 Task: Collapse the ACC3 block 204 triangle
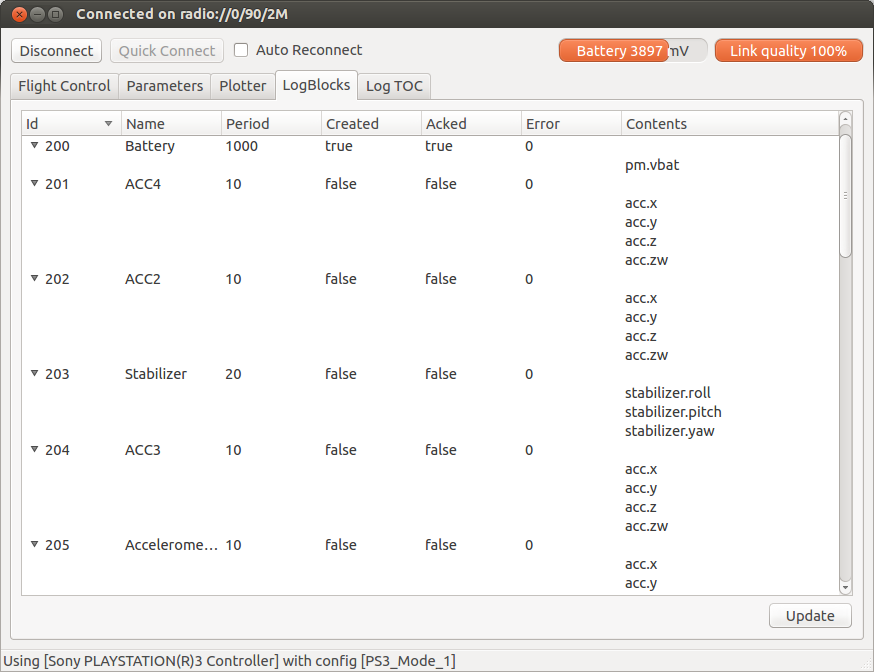35,449
